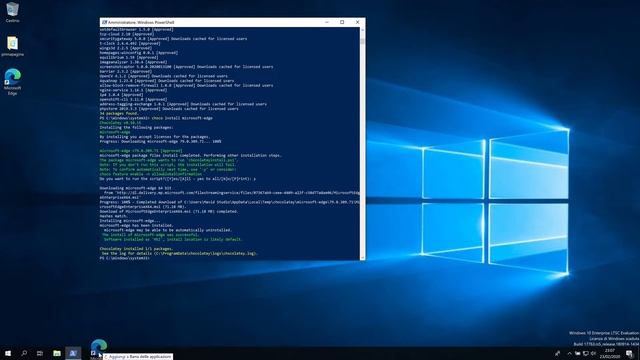The width and height of the screenshot is (640, 360).
Task: Click the last PS C:\Windows\system32> prompt
Action: tap(124, 258)
